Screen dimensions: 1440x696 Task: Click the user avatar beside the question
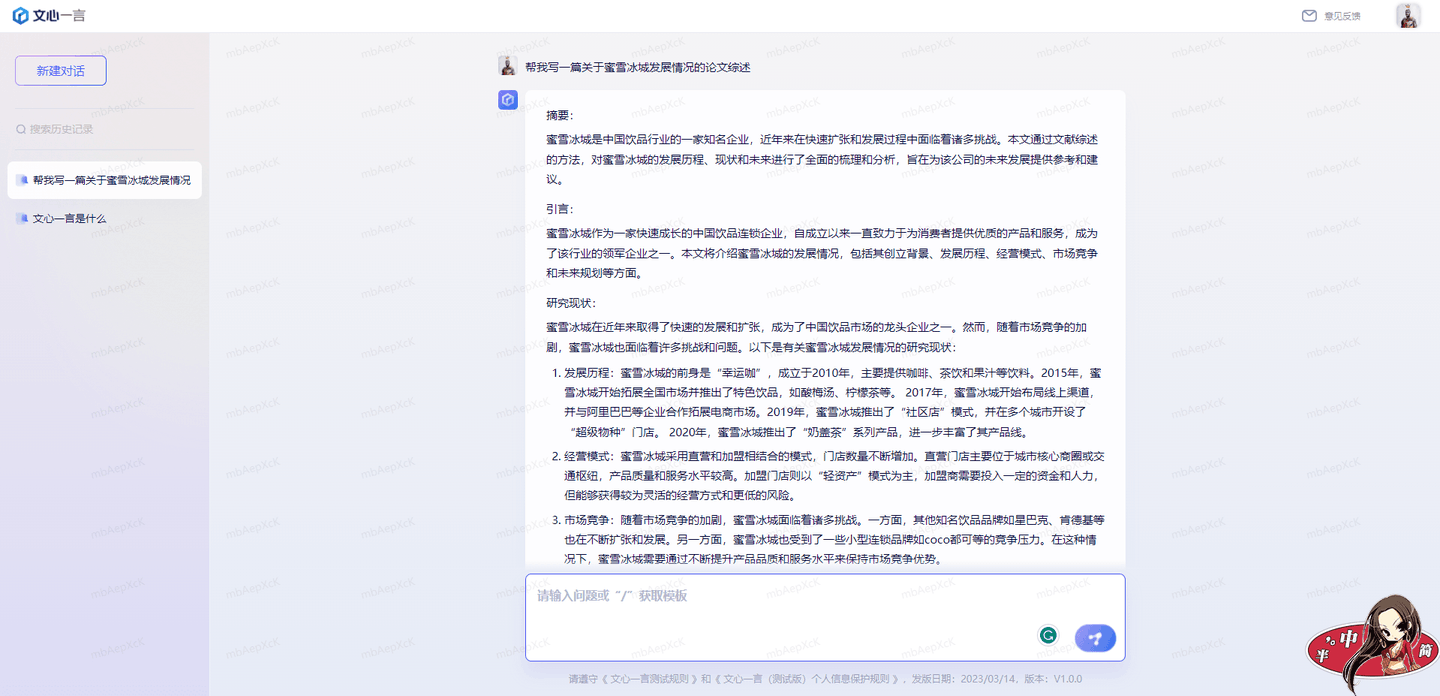[x=508, y=66]
